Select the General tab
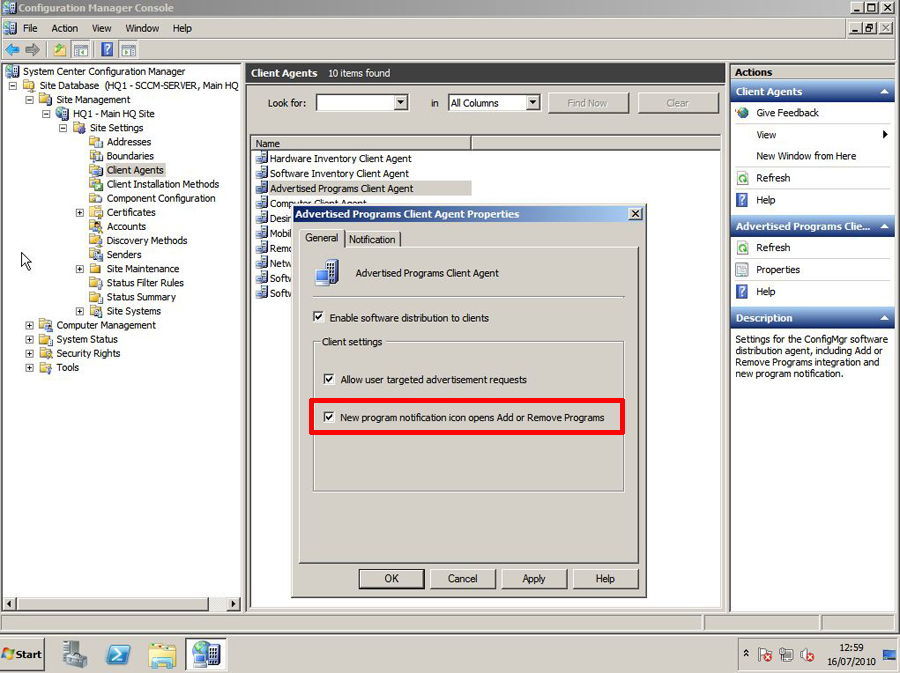The height and width of the screenshot is (673, 900). tap(321, 238)
